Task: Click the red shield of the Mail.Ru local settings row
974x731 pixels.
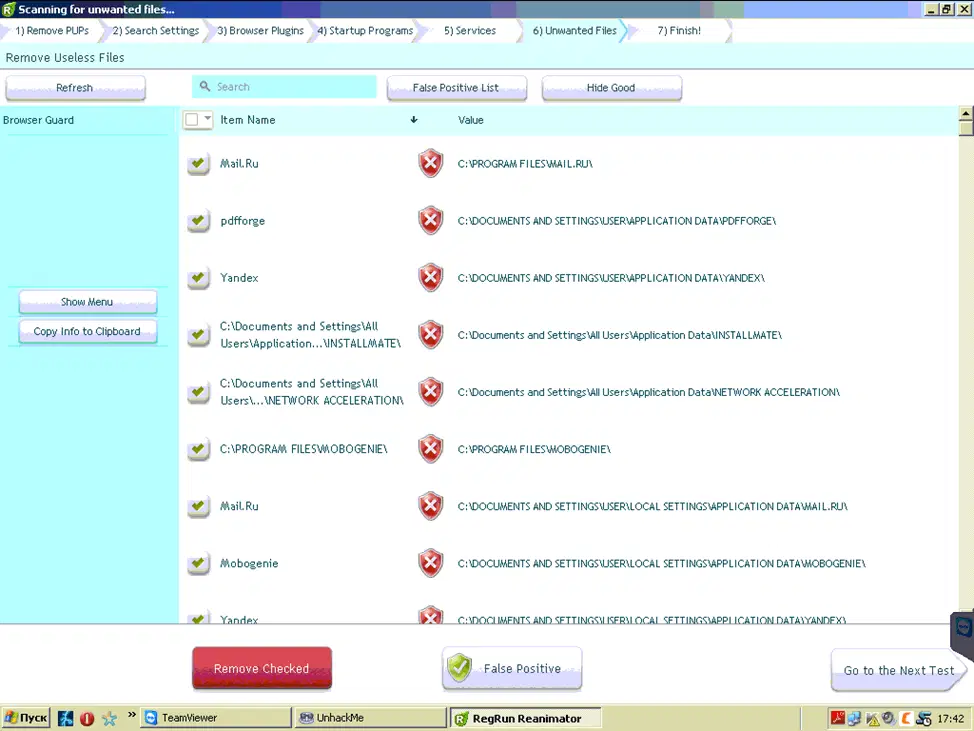Action: (x=430, y=506)
